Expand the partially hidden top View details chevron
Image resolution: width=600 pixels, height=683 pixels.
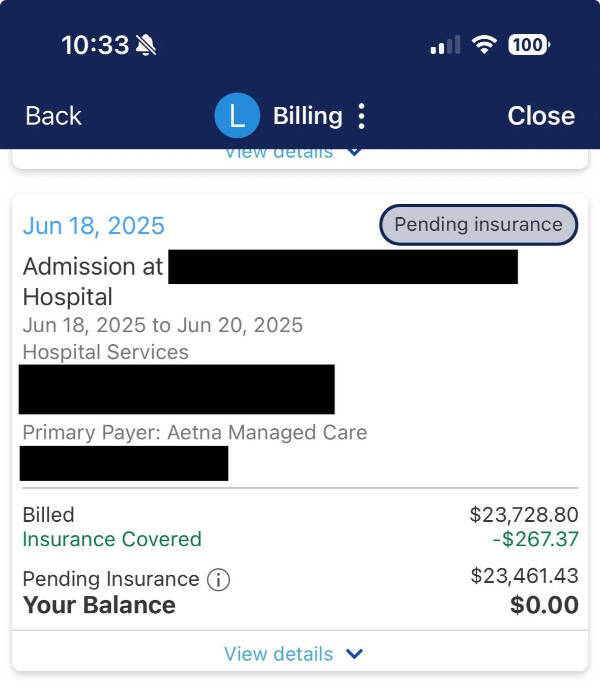tap(354, 152)
